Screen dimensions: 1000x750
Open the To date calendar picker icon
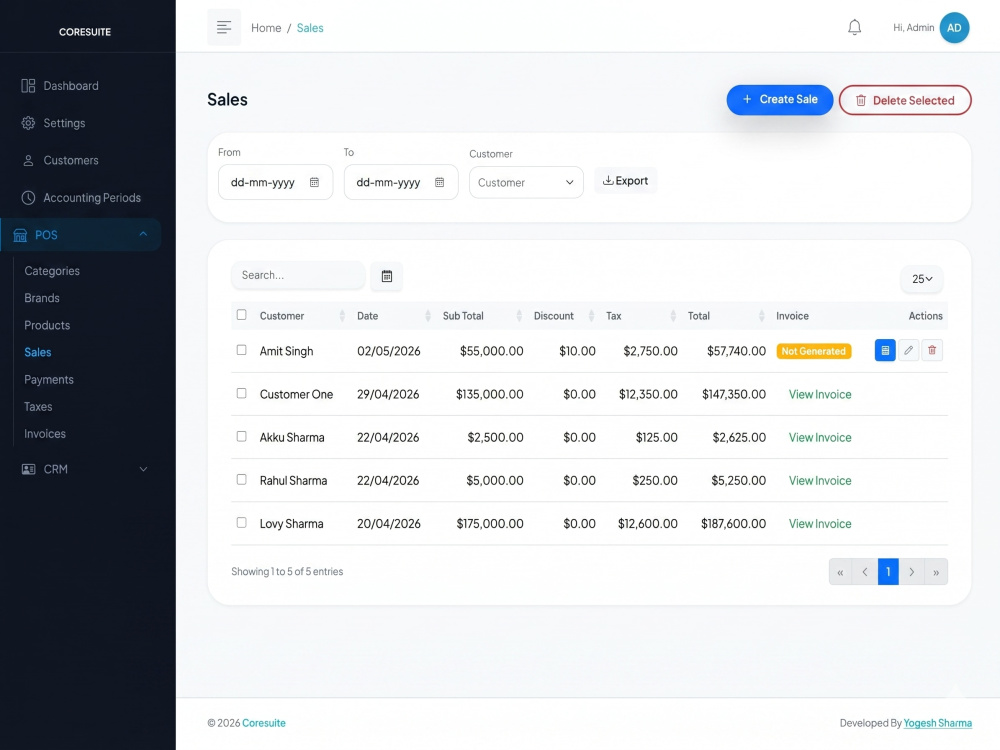(x=439, y=182)
